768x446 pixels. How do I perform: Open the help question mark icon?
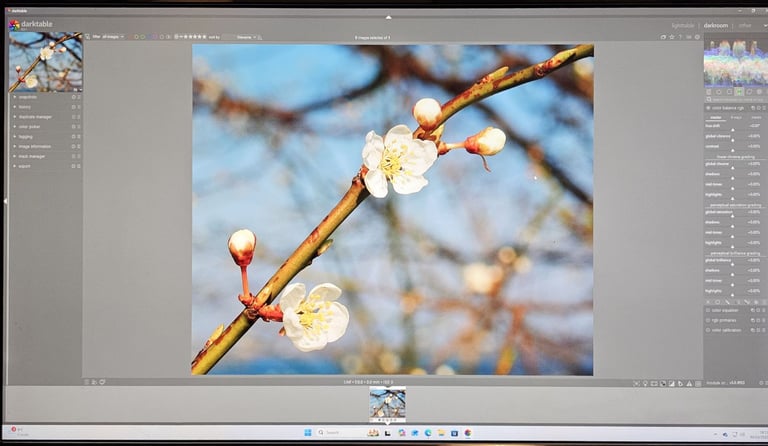pyautogui.click(x=680, y=37)
